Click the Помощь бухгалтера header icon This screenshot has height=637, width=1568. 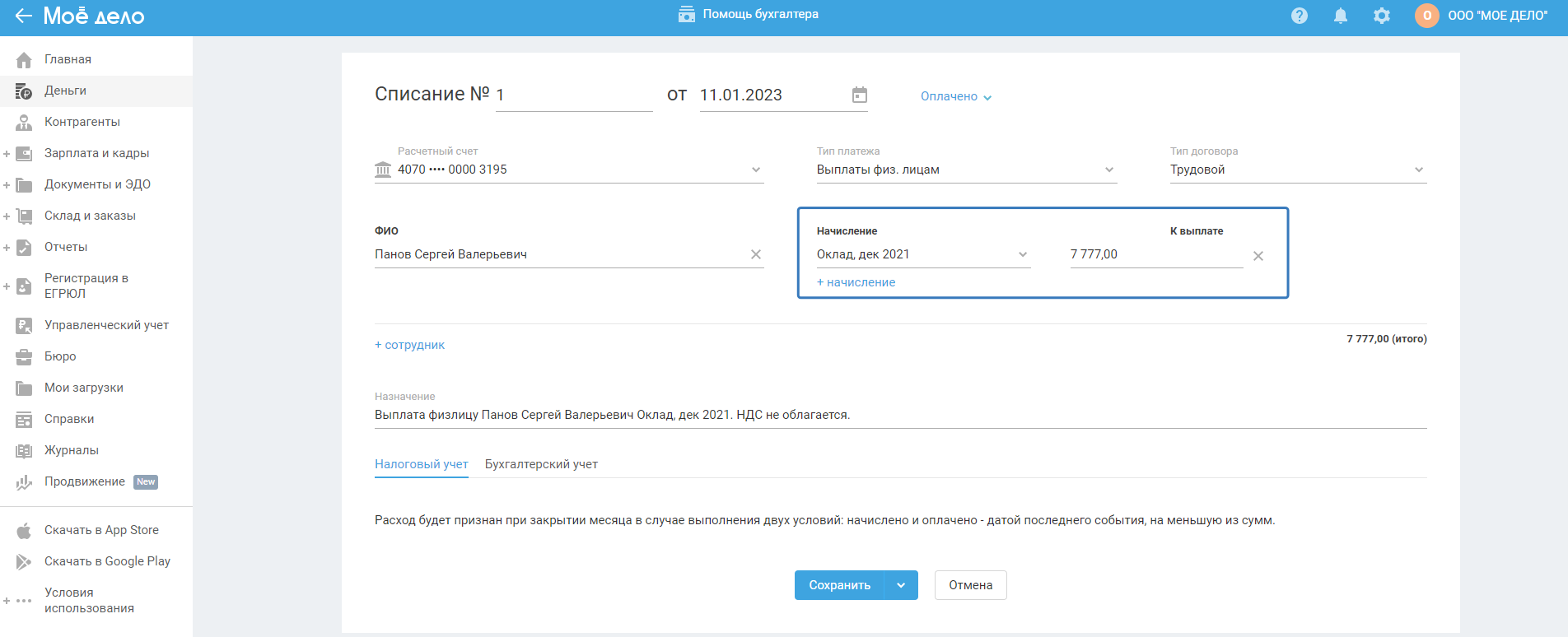[x=687, y=14]
